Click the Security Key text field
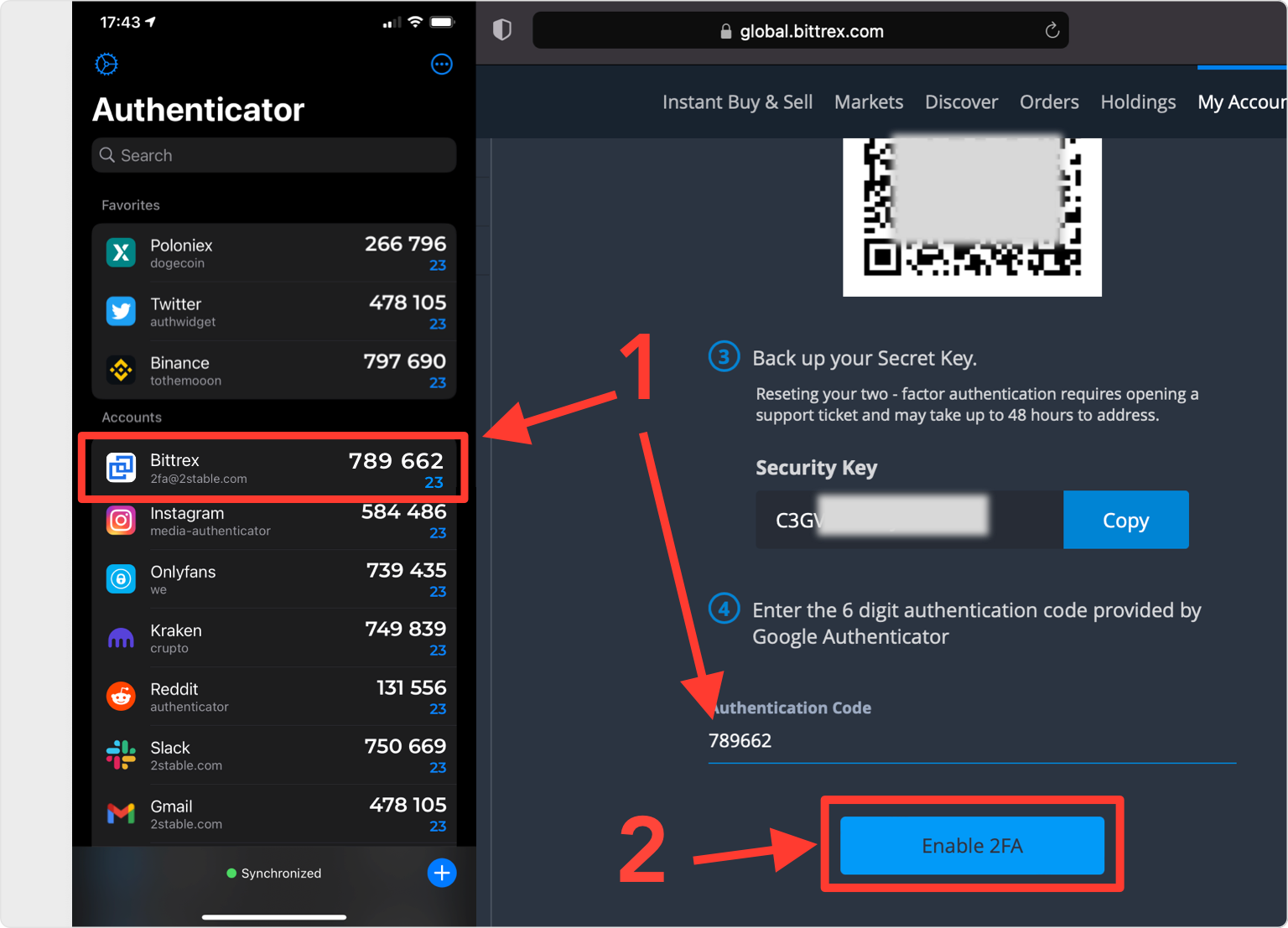 pyautogui.click(x=909, y=520)
